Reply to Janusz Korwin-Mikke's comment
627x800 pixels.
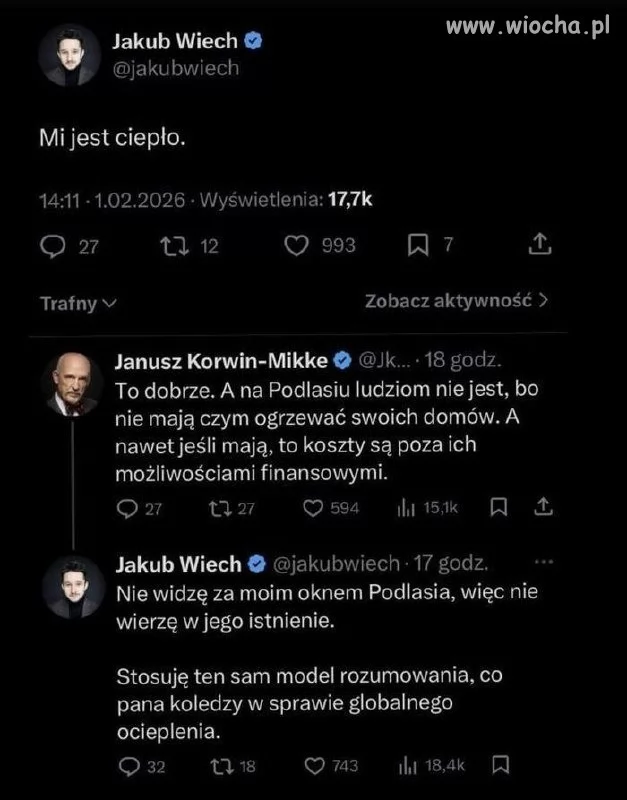click(x=127, y=508)
